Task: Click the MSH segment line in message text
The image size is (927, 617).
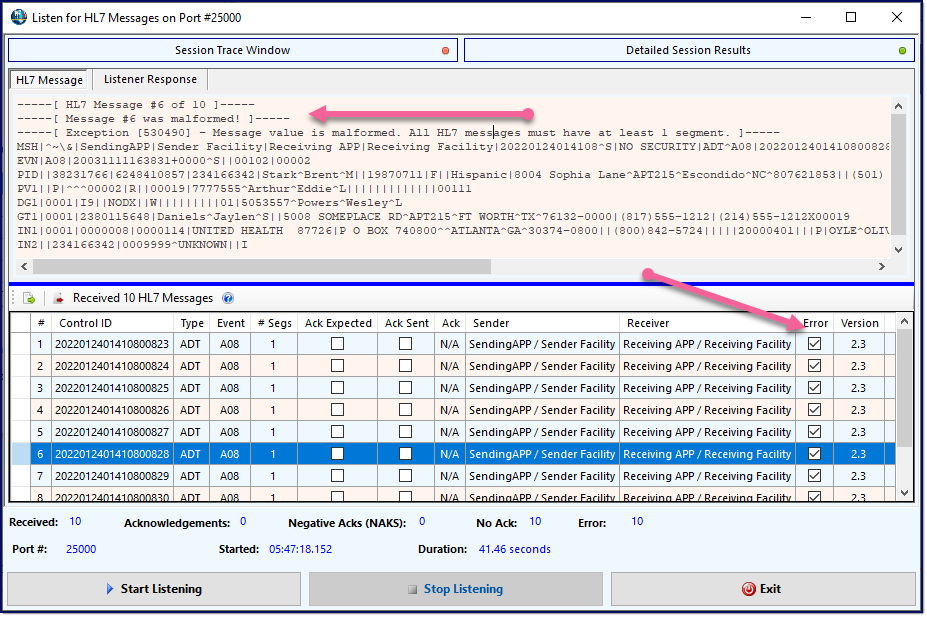Action: (x=453, y=147)
